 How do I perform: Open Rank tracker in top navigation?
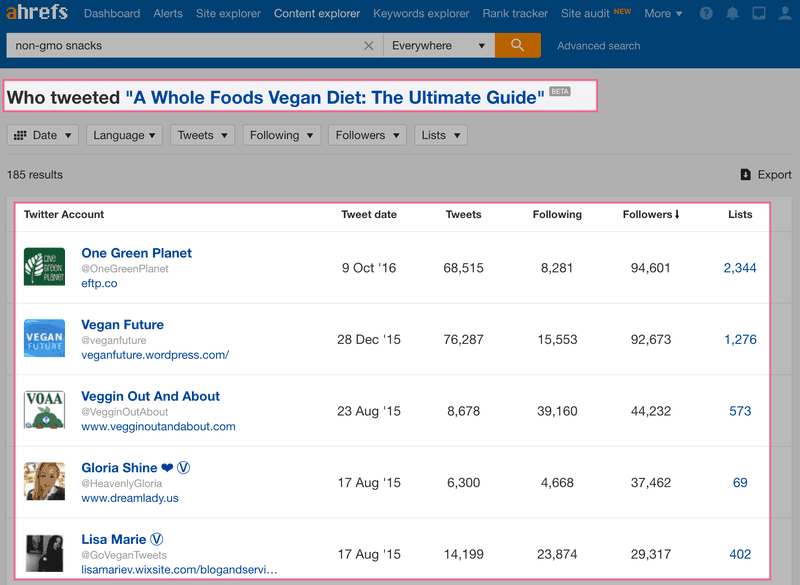tap(515, 14)
